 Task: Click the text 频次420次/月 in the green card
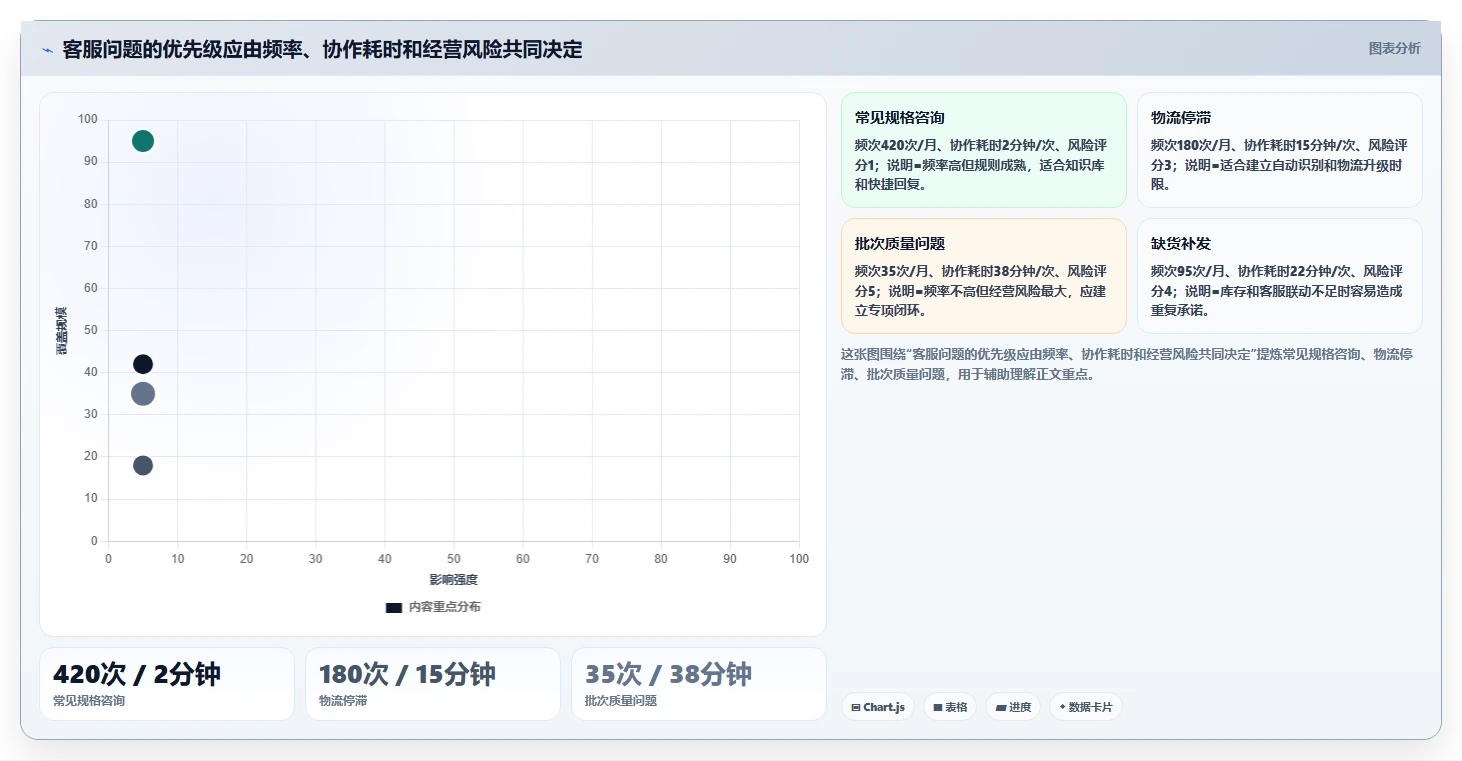tap(898, 146)
